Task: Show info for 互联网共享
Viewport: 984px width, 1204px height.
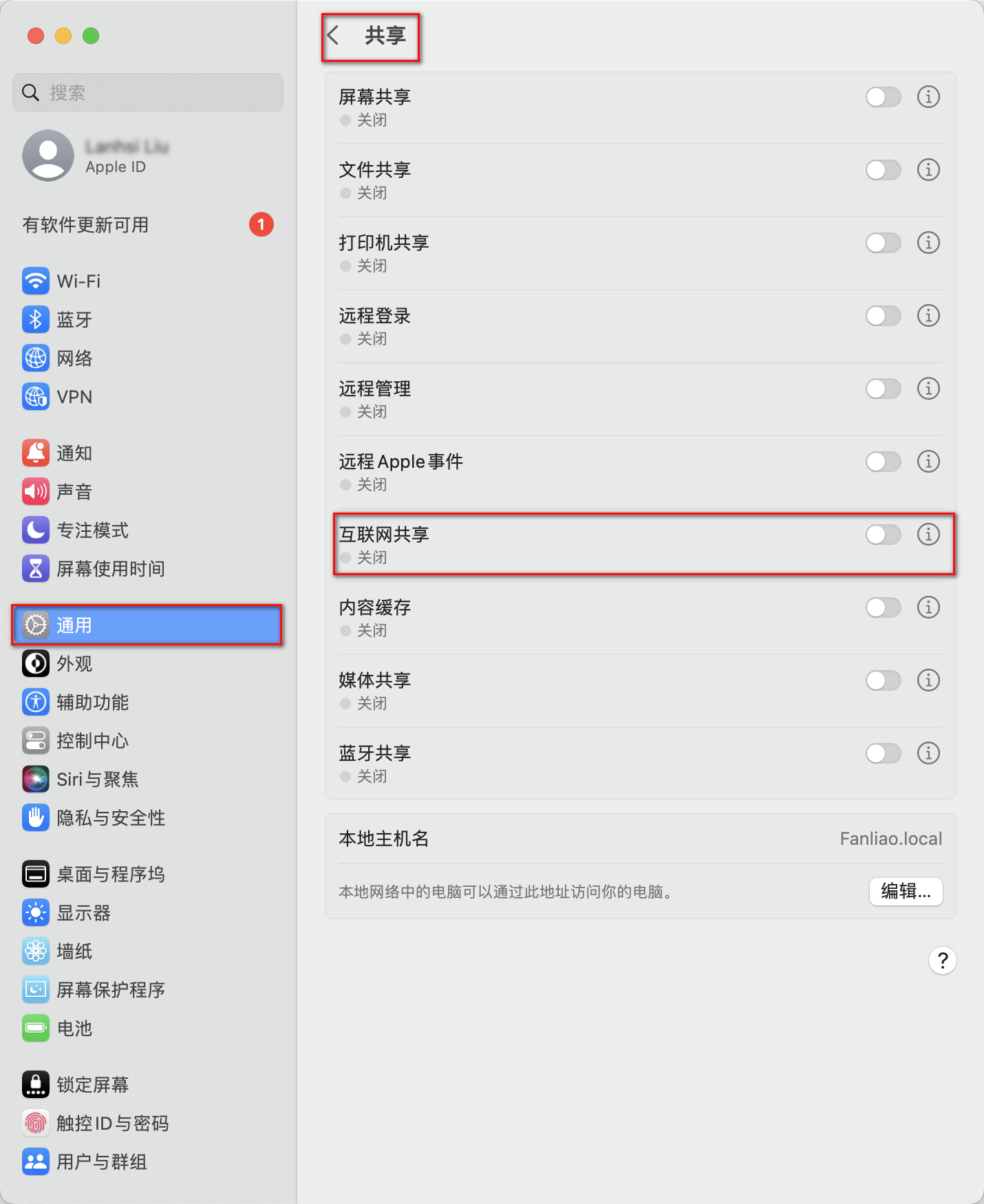Action: coord(928,535)
